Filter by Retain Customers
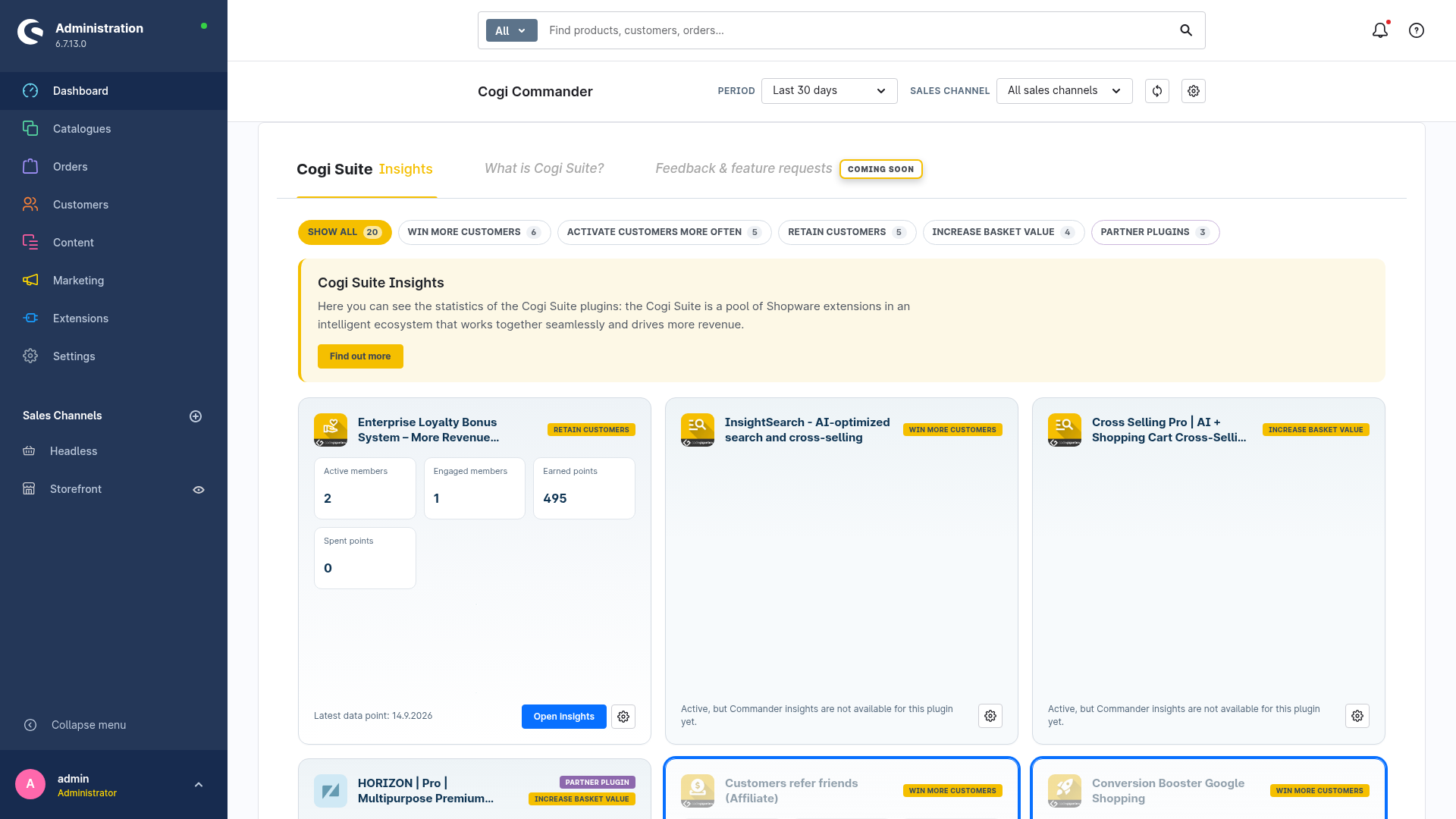Screen dimensions: 1456x819 click(847, 232)
